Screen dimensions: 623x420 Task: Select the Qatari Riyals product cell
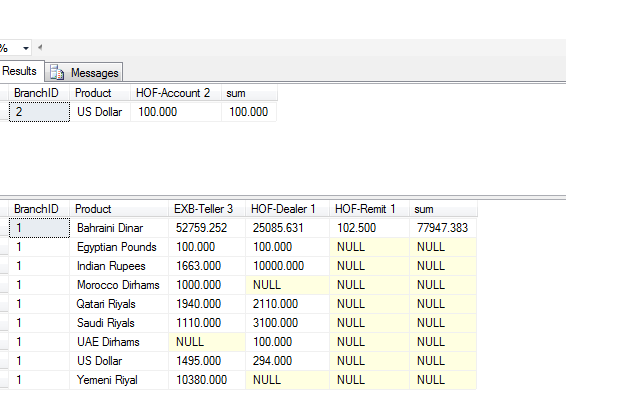pyautogui.click(x=119, y=304)
